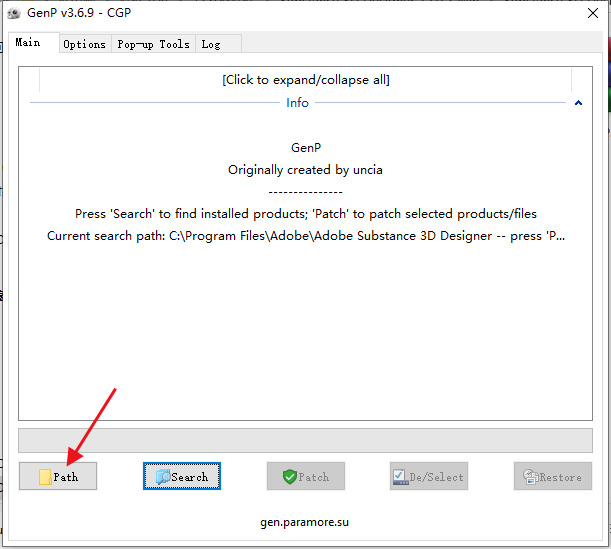The height and width of the screenshot is (549, 611).
Task: Click the Info group label
Action: click(297, 103)
